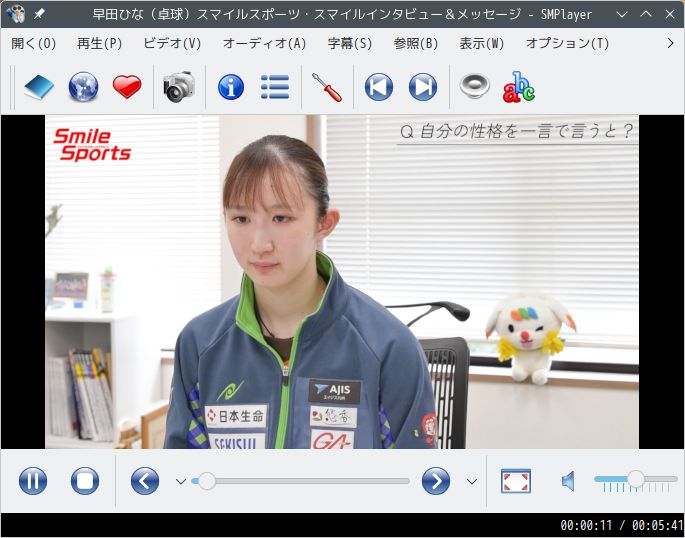Open the playlist list icon
This screenshot has height=538, width=685.
pos(275,87)
